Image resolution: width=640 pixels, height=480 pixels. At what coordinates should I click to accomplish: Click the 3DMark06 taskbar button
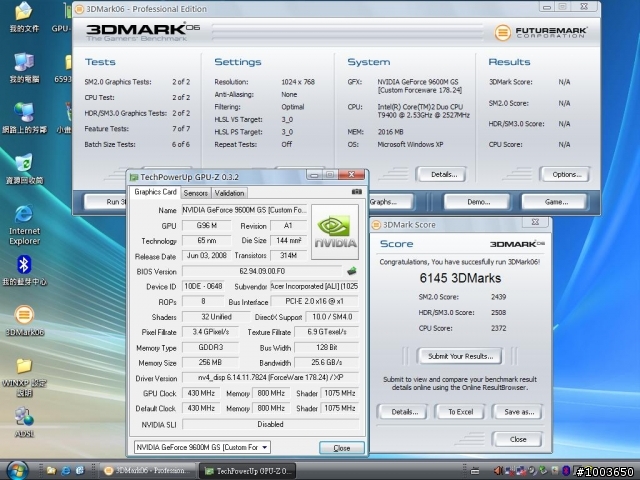click(147, 471)
